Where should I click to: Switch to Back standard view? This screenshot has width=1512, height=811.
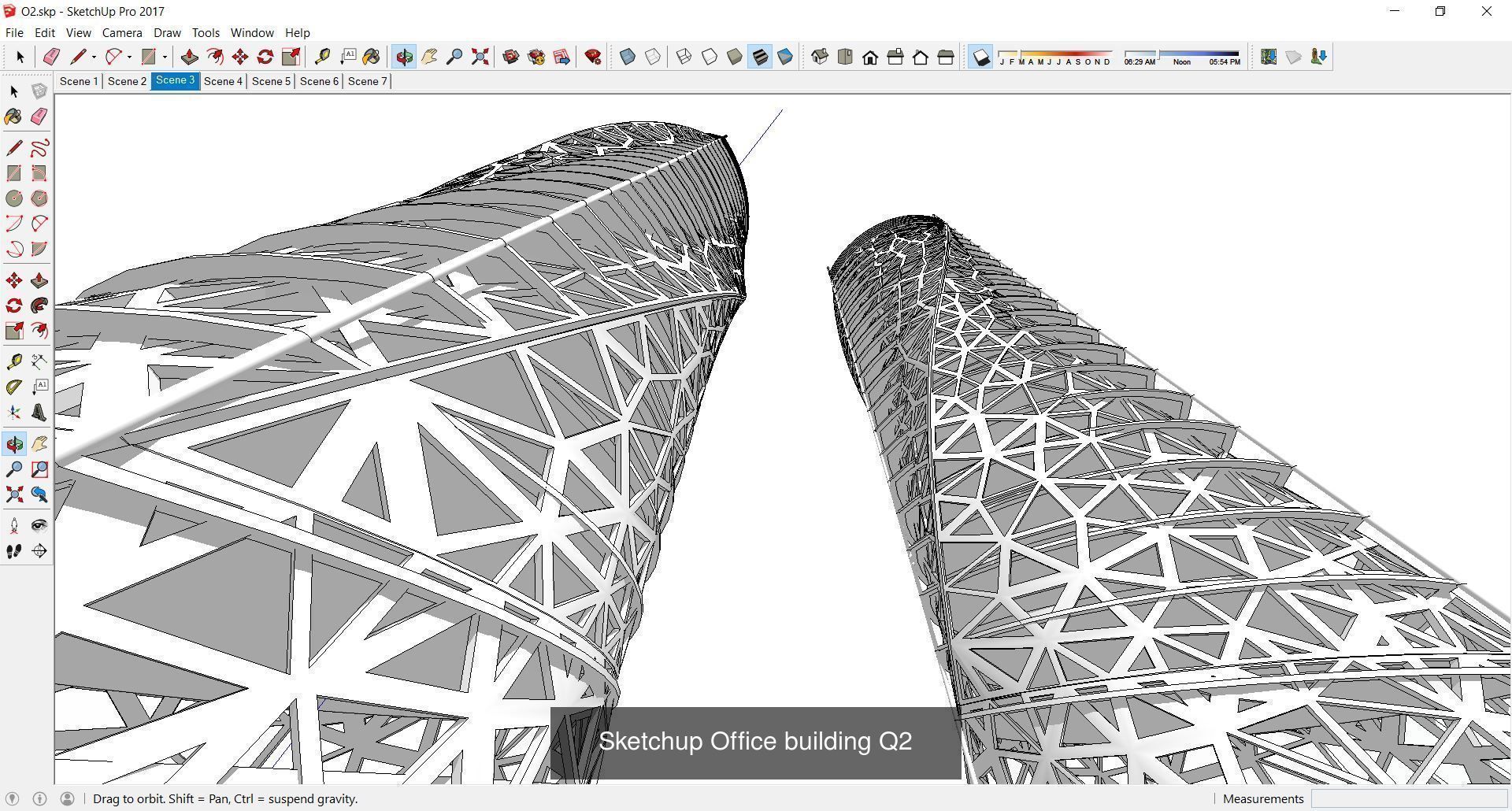tap(921, 57)
